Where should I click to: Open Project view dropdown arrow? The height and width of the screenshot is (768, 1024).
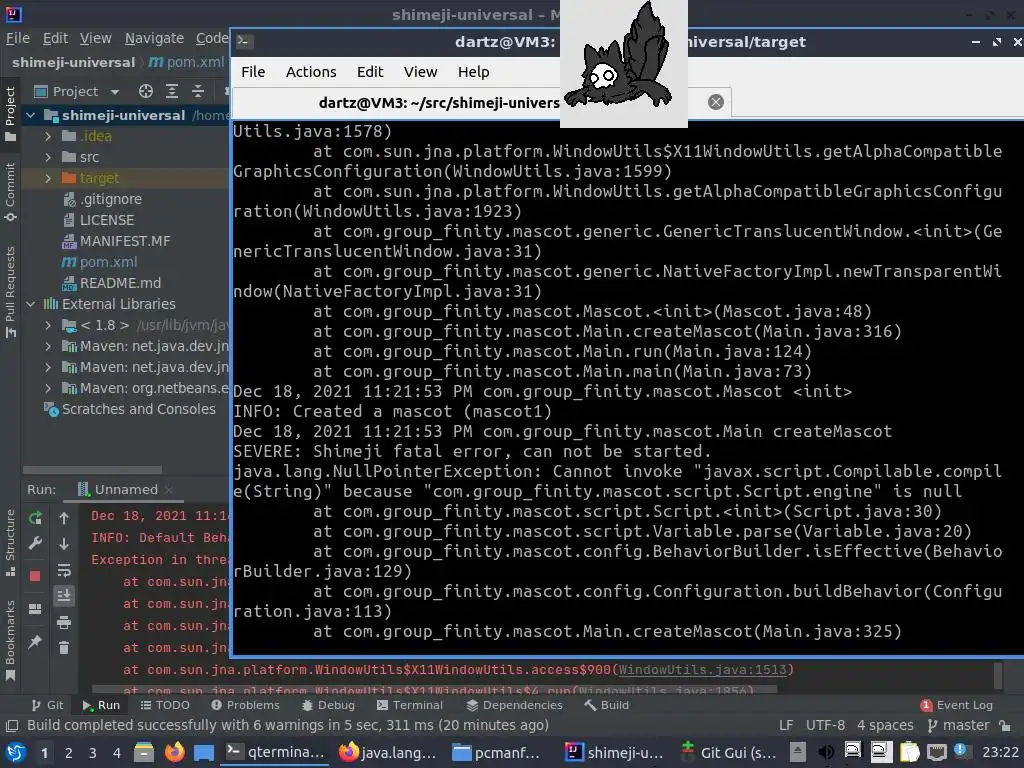115,92
